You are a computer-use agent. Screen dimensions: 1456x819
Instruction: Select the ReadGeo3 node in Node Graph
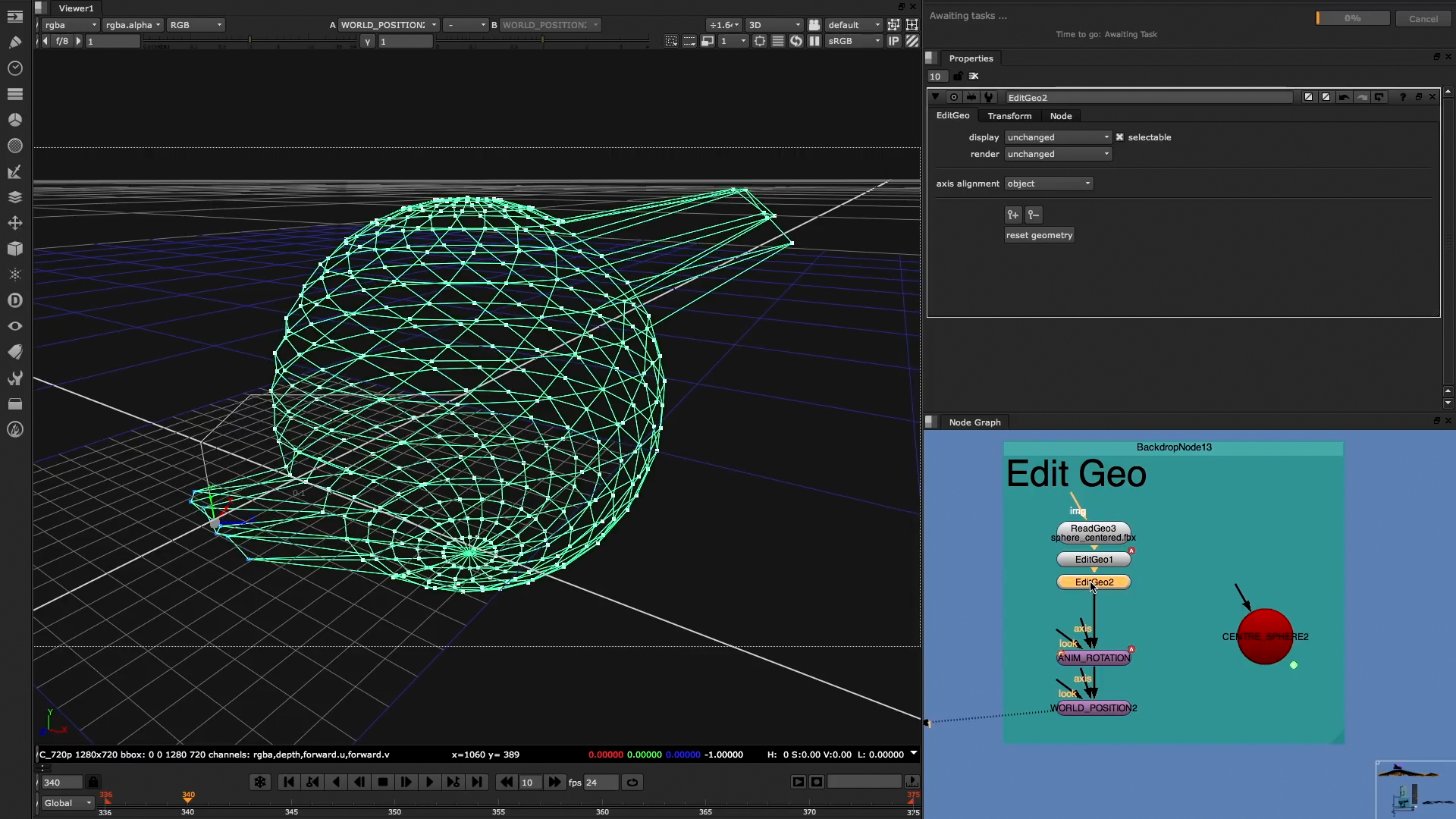point(1094,532)
